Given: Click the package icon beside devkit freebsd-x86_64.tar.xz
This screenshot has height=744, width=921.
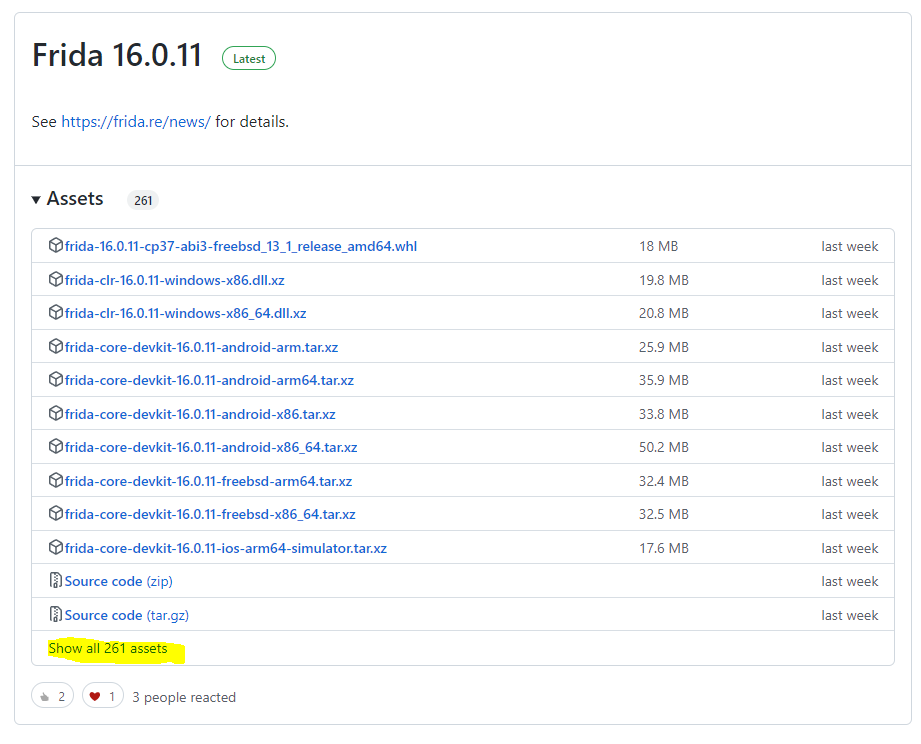Looking at the screenshot, I should click(x=55, y=513).
